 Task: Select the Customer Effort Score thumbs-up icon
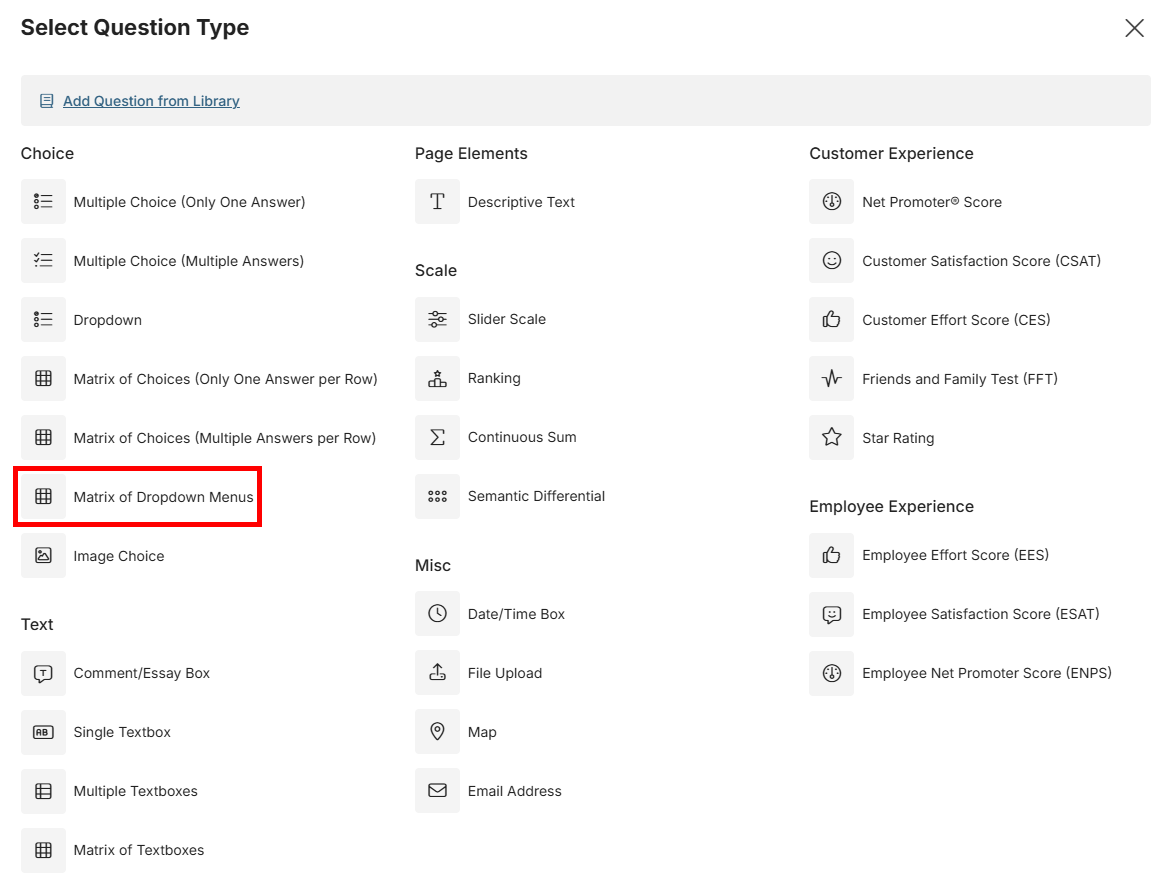pos(832,319)
